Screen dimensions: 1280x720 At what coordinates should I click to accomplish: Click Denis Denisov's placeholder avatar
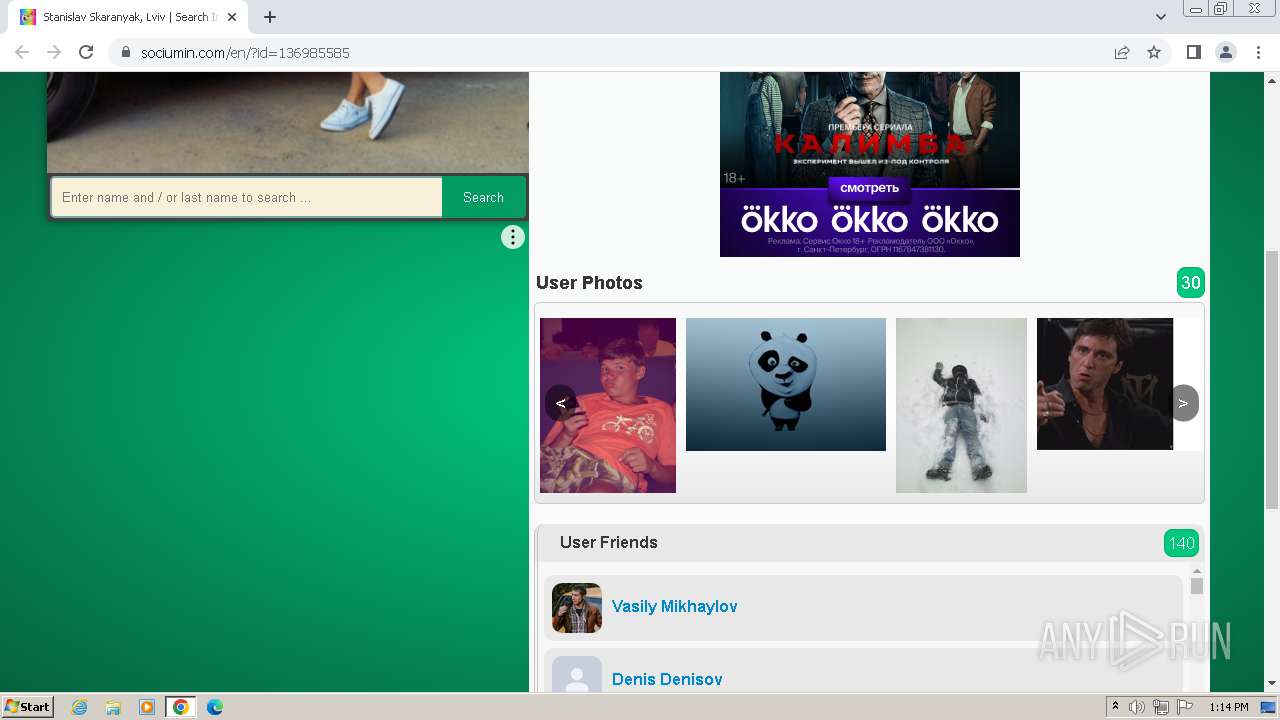coord(577,674)
